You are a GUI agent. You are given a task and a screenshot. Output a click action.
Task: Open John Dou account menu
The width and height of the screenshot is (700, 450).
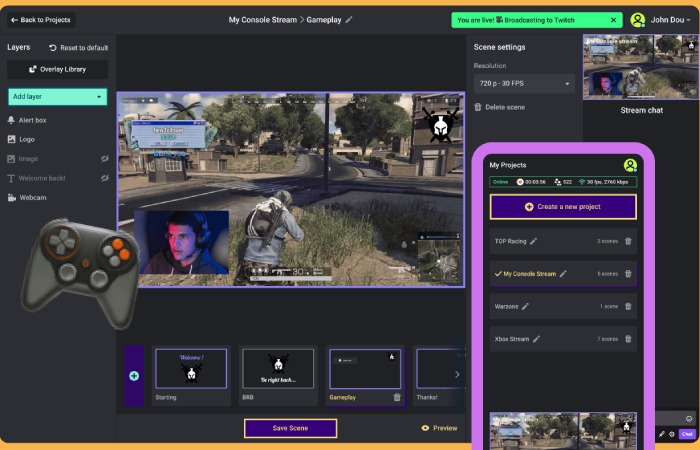(x=670, y=20)
